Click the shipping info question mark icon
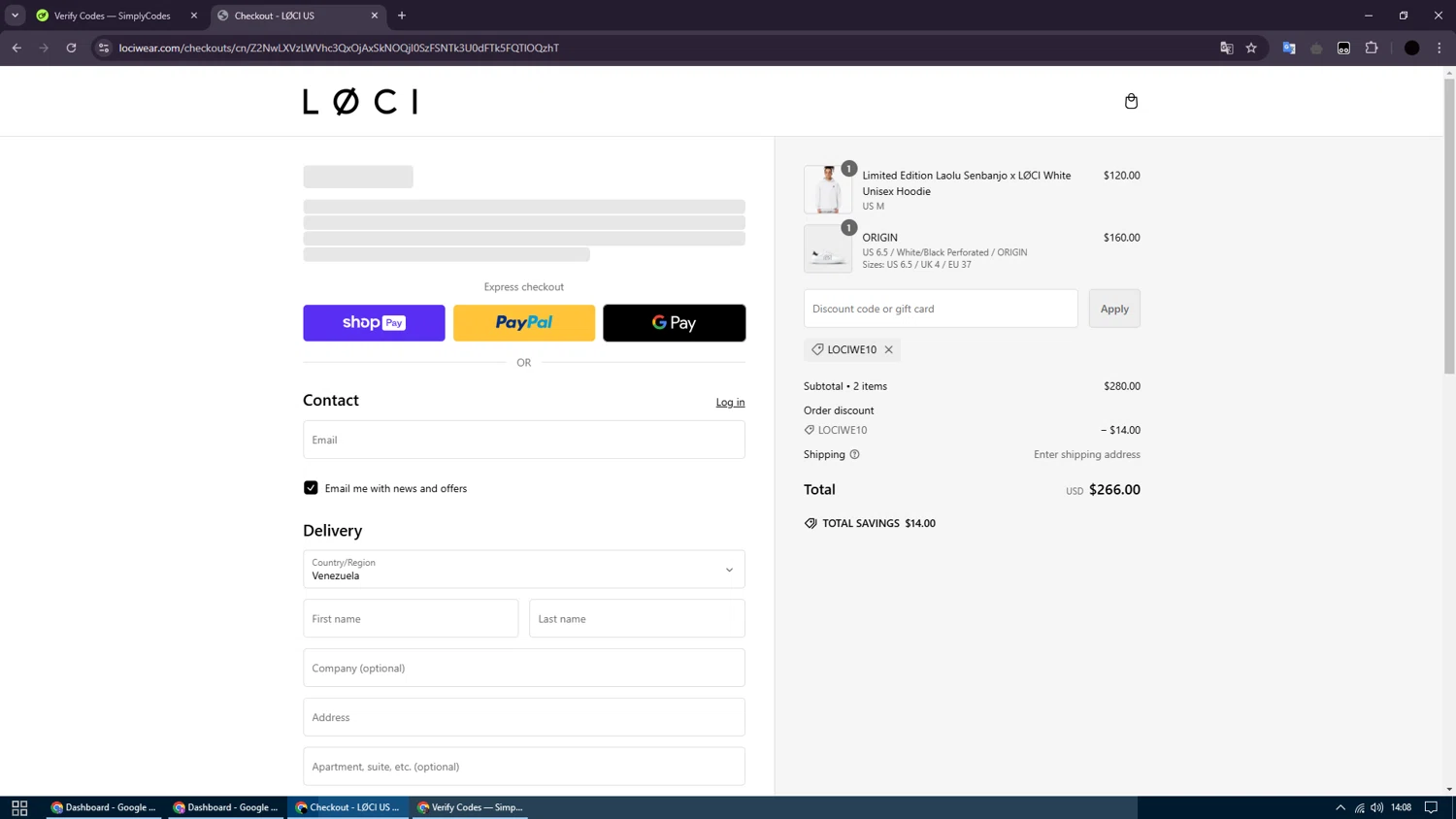The width and height of the screenshot is (1456, 819). click(854, 454)
